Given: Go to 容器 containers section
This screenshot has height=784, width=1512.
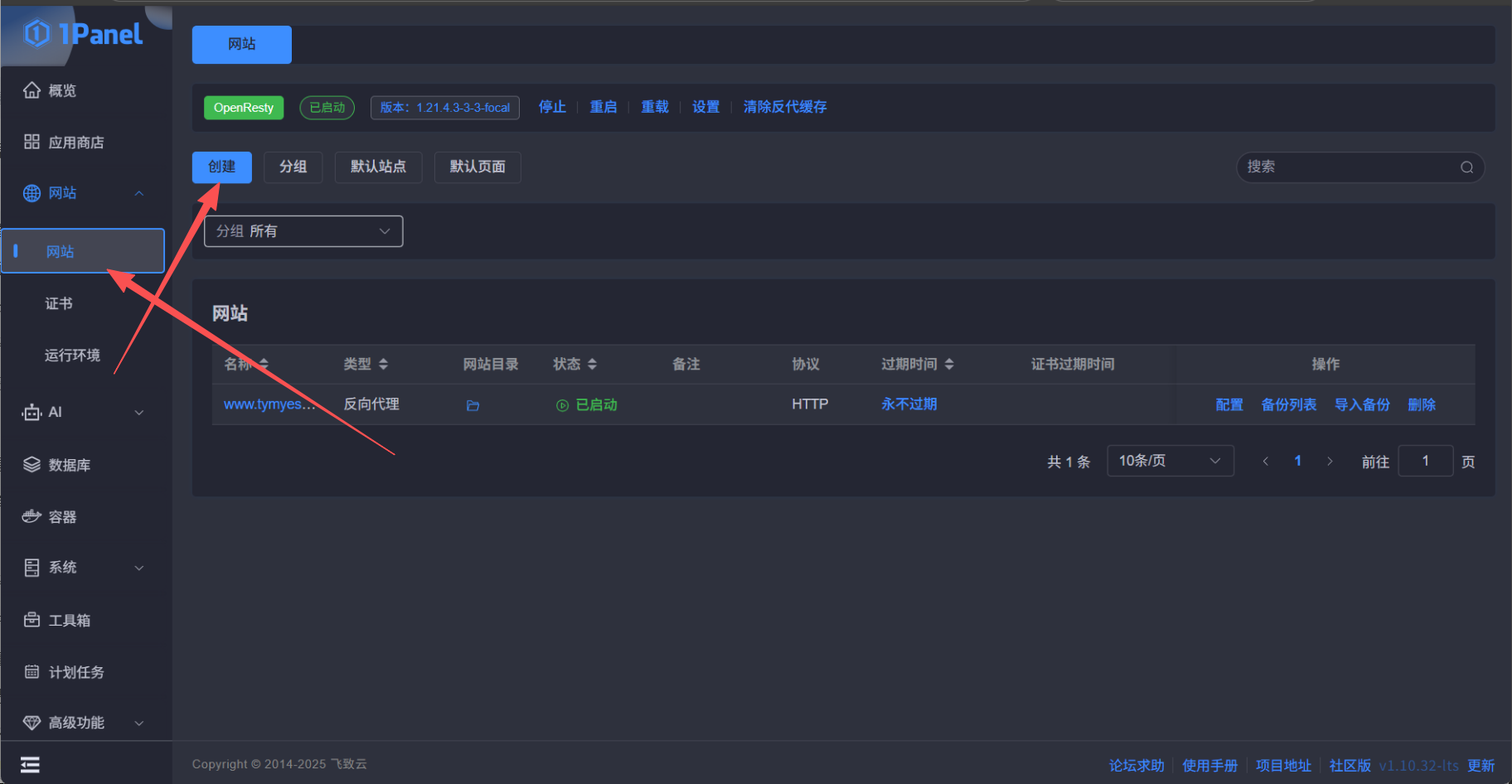Looking at the screenshot, I should (62, 517).
